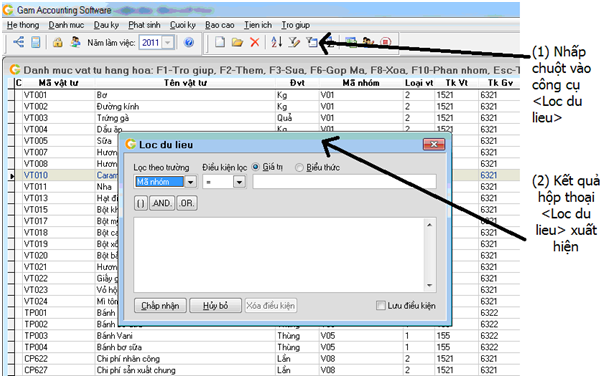Open the Điều kiện lọc operator dropdown
This screenshot has height=378, width=616.
coord(239,182)
